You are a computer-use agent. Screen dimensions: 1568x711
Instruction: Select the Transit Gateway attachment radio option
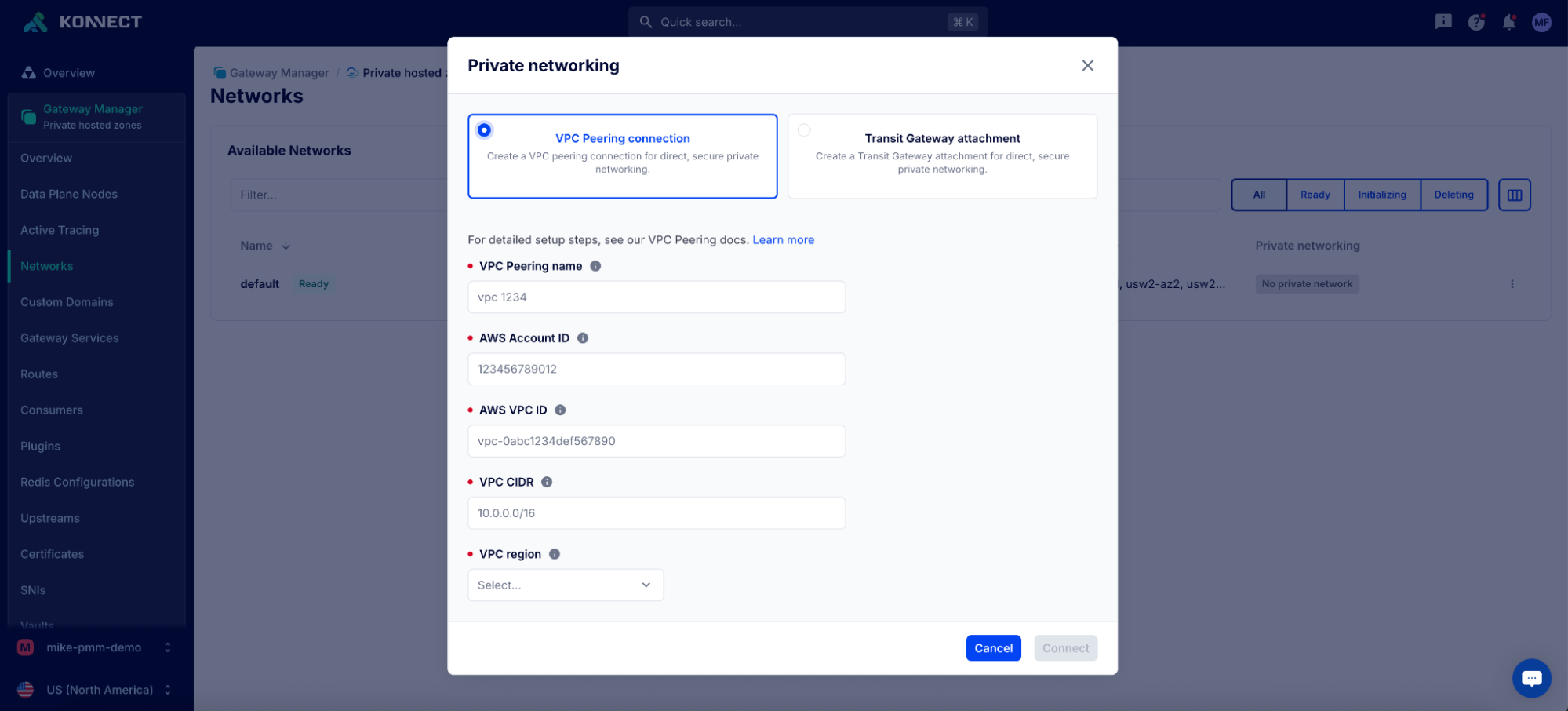pos(804,130)
